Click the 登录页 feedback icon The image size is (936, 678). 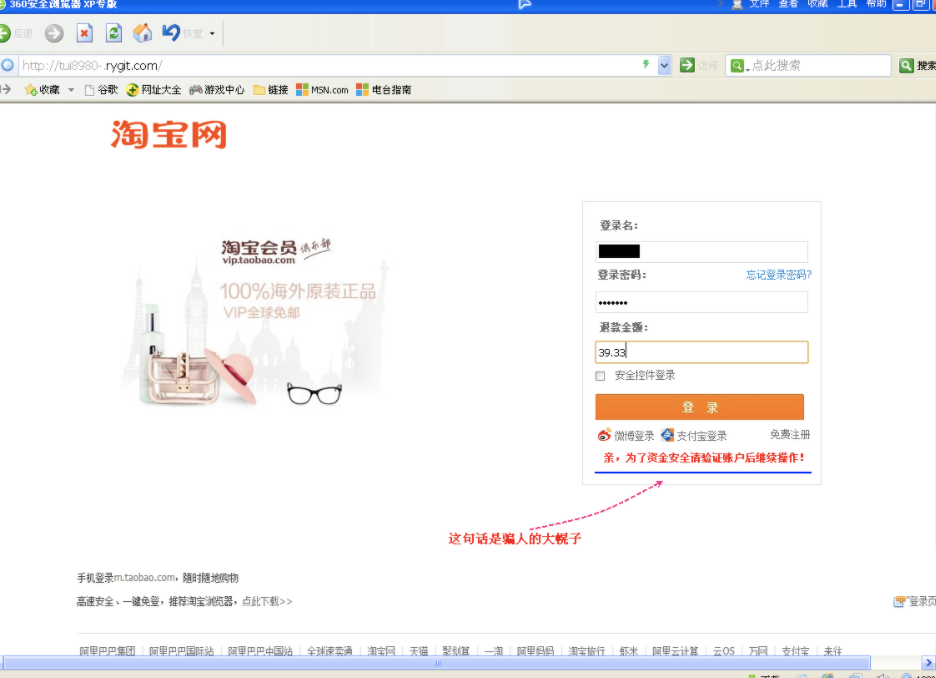tap(899, 602)
